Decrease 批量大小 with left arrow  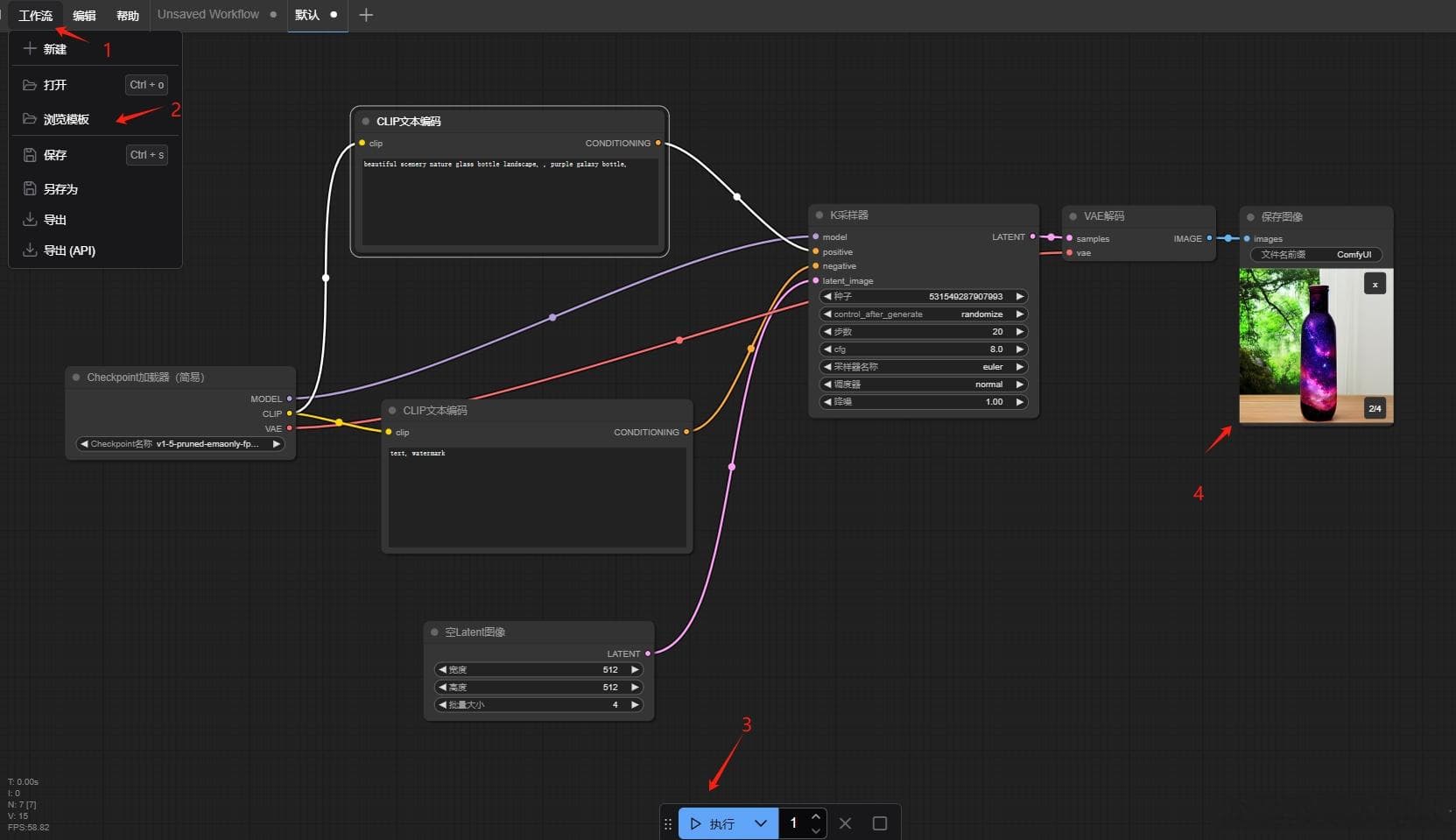click(x=442, y=705)
